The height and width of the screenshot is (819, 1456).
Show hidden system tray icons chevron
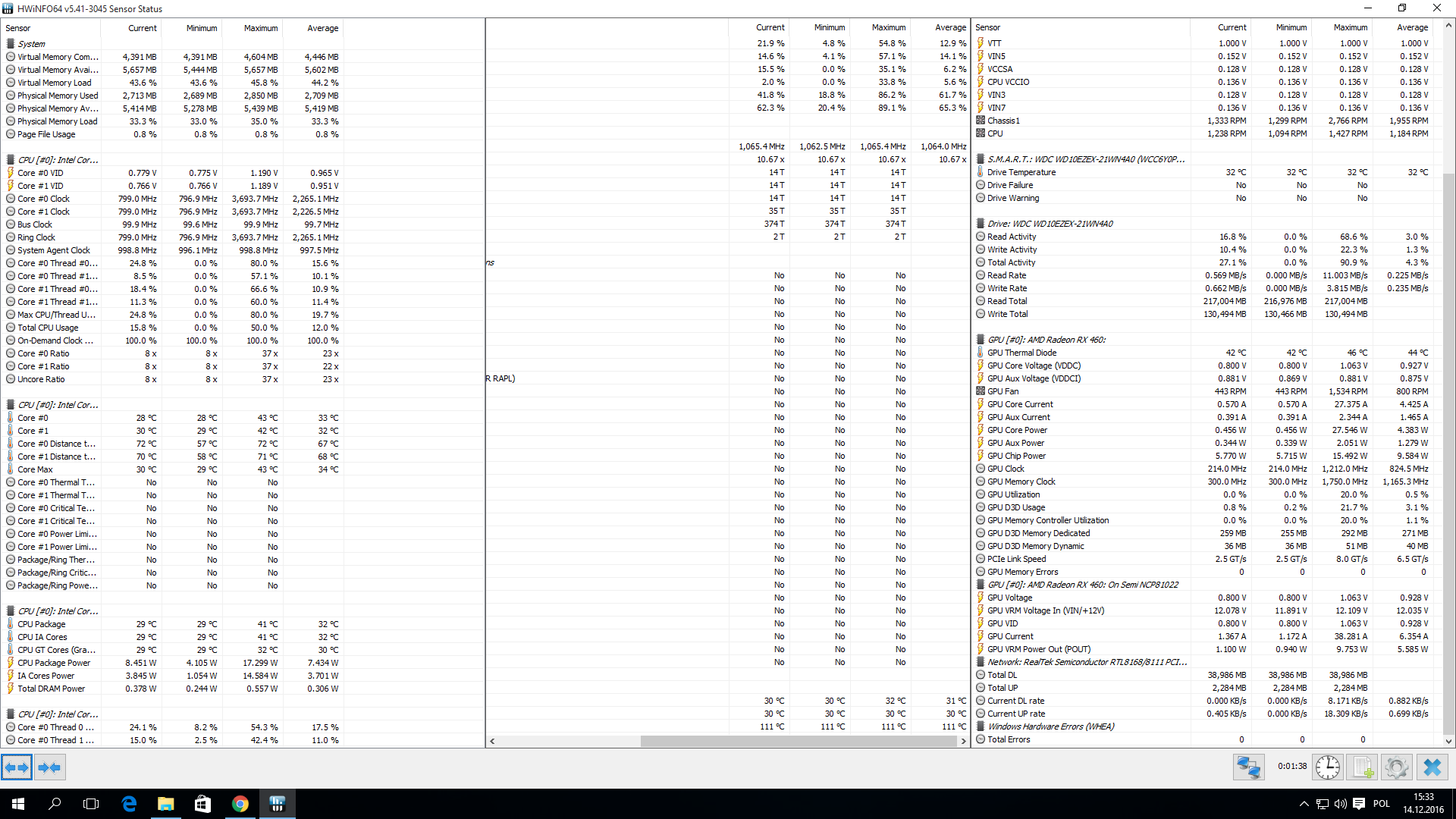[x=1304, y=804]
